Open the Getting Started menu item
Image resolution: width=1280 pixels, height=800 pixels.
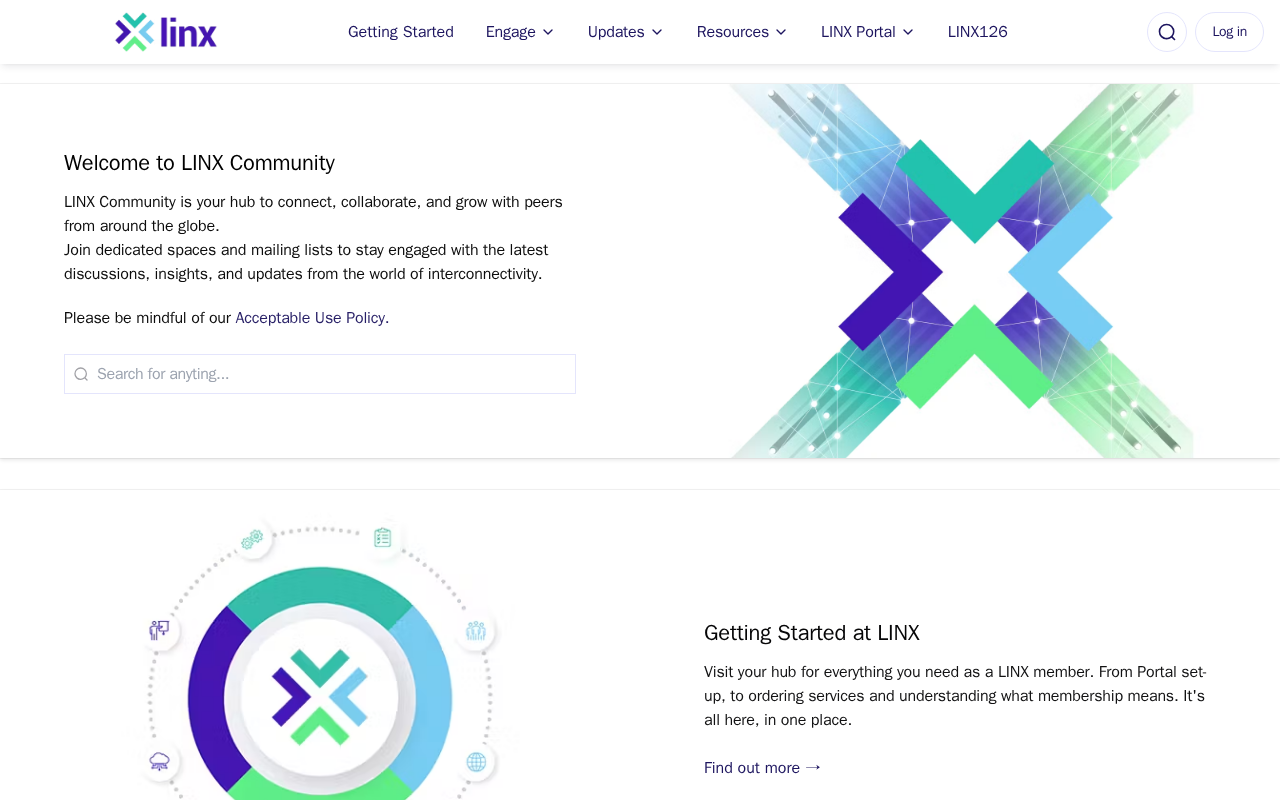401,32
